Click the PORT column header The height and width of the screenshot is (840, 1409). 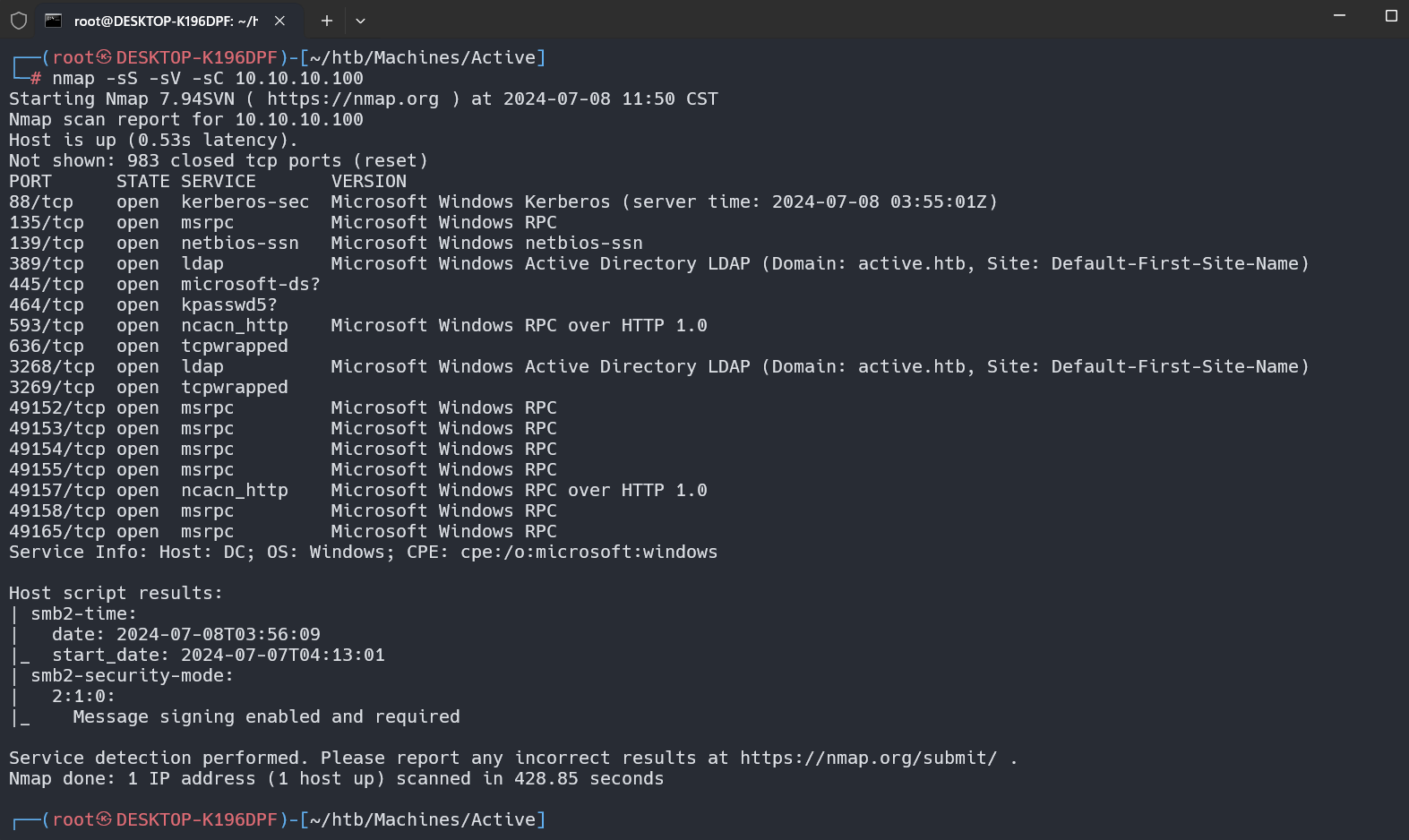(x=30, y=182)
